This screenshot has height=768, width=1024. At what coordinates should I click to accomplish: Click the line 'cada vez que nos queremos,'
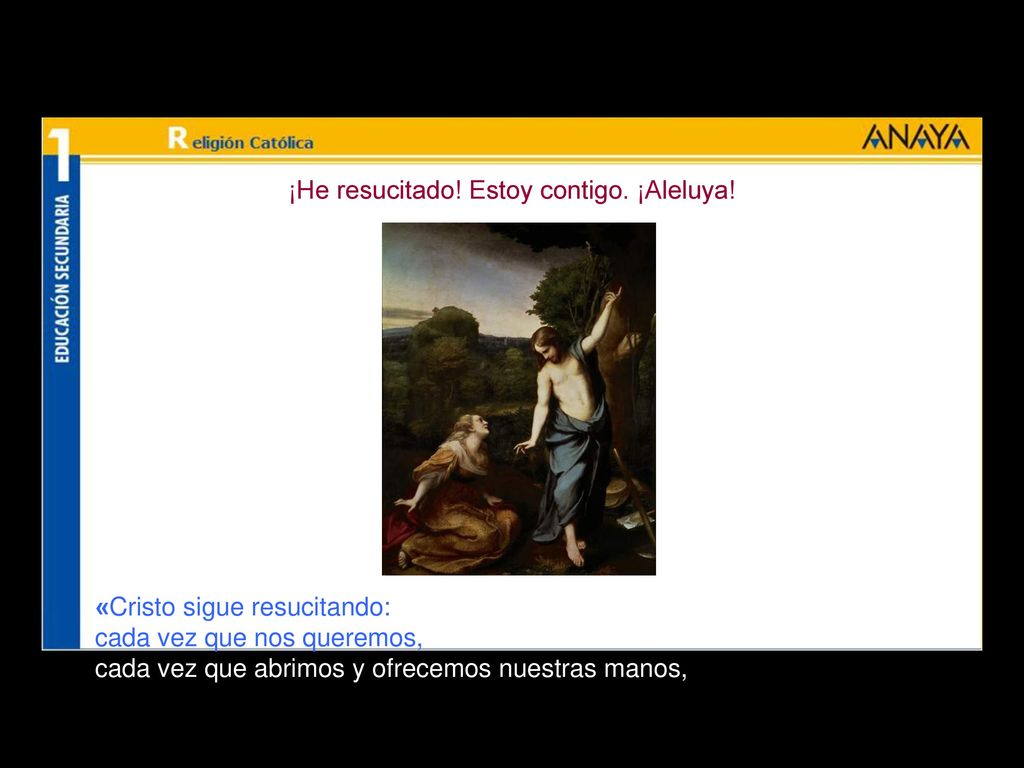259,637
